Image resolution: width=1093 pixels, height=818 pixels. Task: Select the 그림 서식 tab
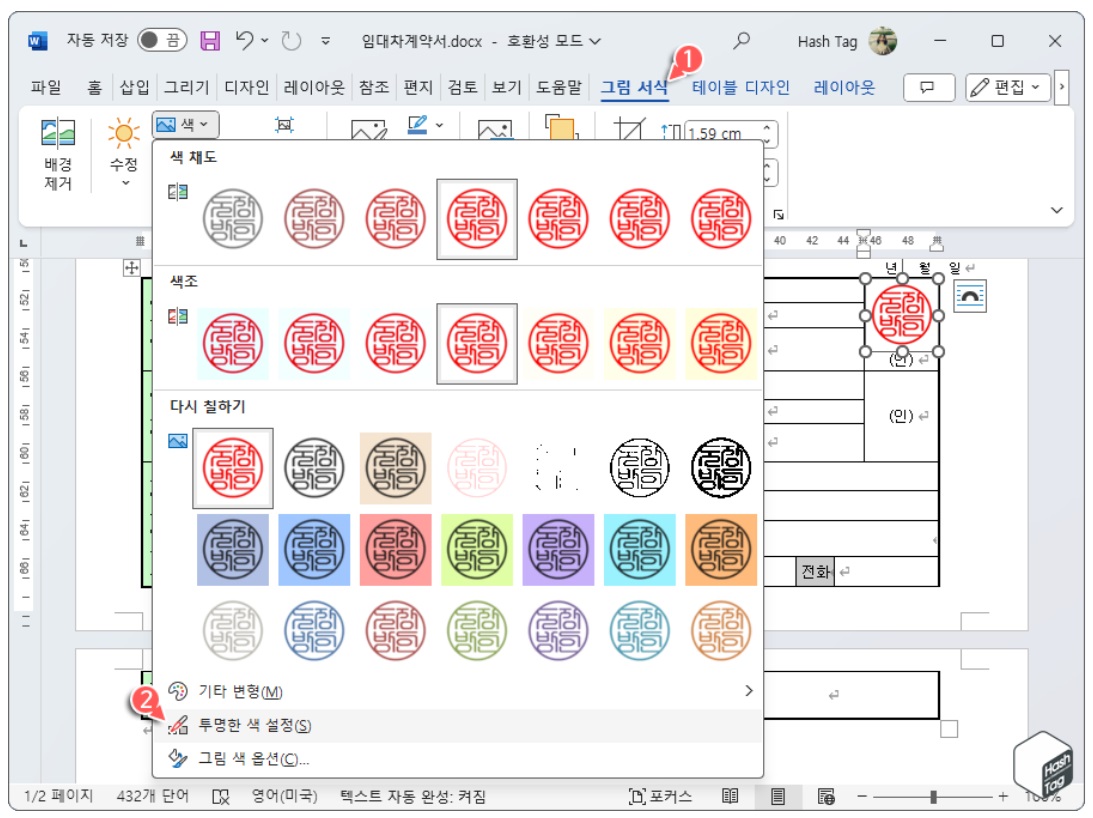(x=634, y=87)
